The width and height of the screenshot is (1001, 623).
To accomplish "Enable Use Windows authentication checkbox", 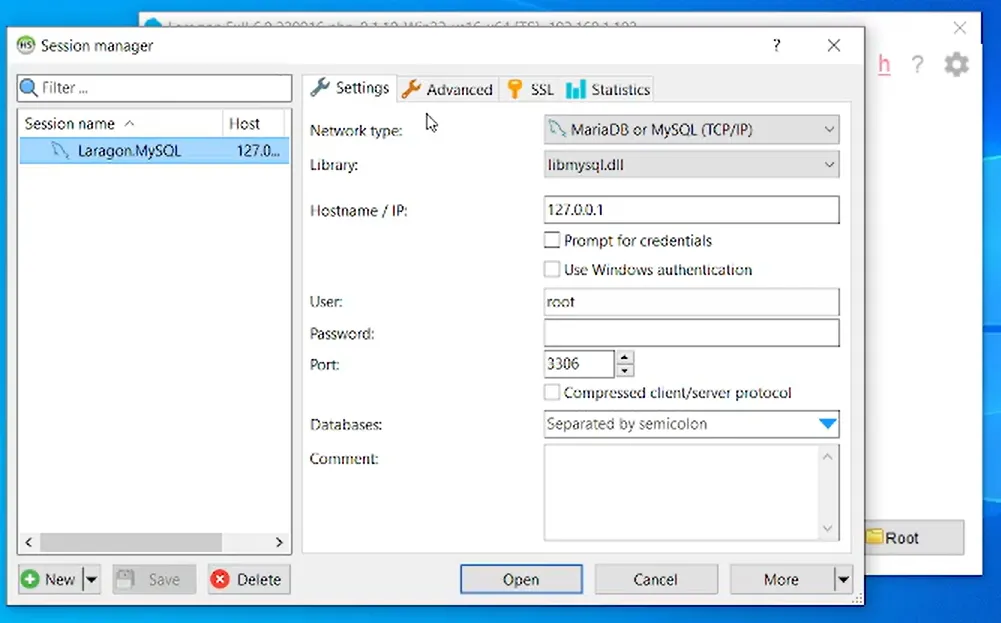I will (552, 269).
